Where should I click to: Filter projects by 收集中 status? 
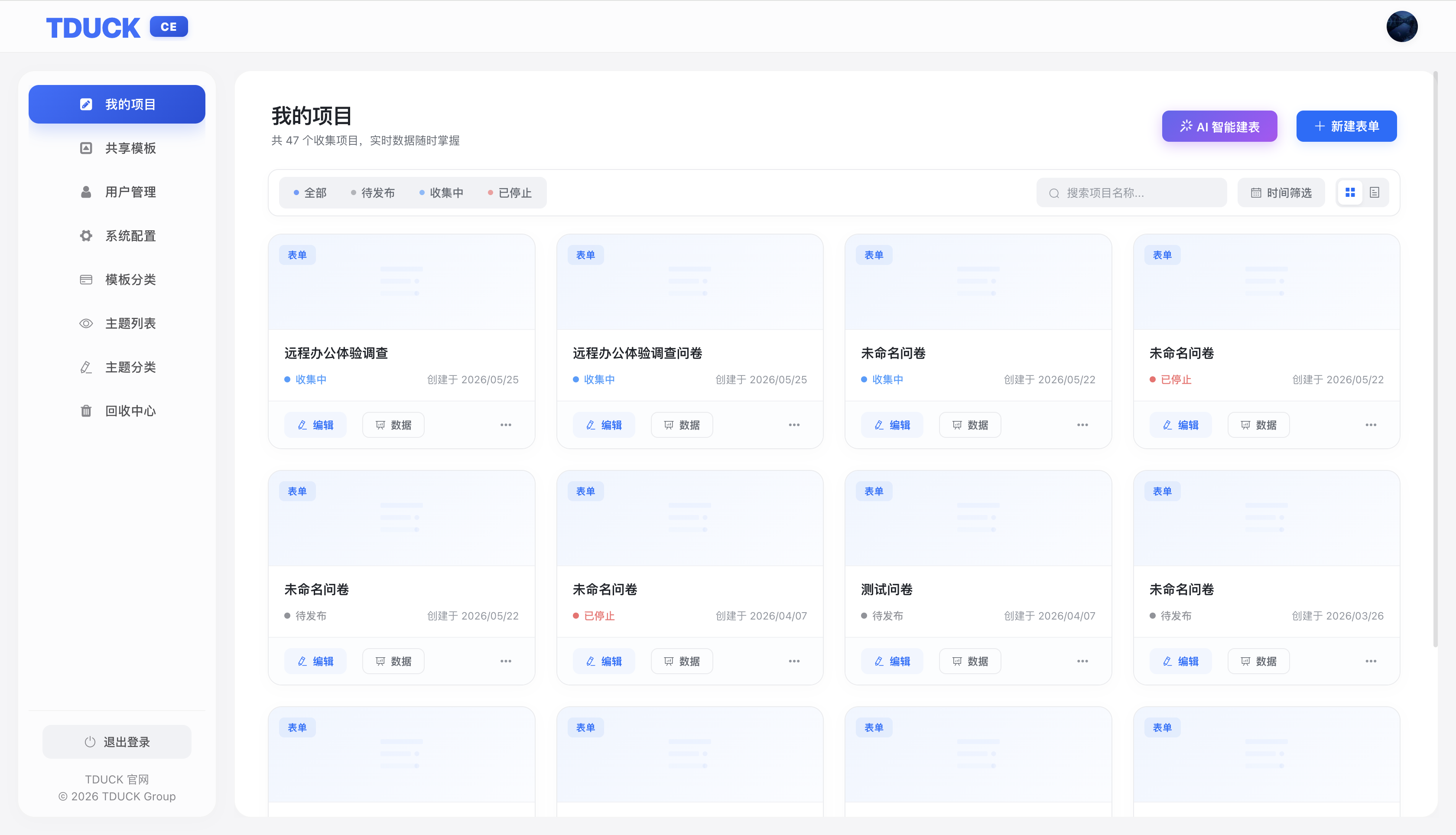point(441,192)
